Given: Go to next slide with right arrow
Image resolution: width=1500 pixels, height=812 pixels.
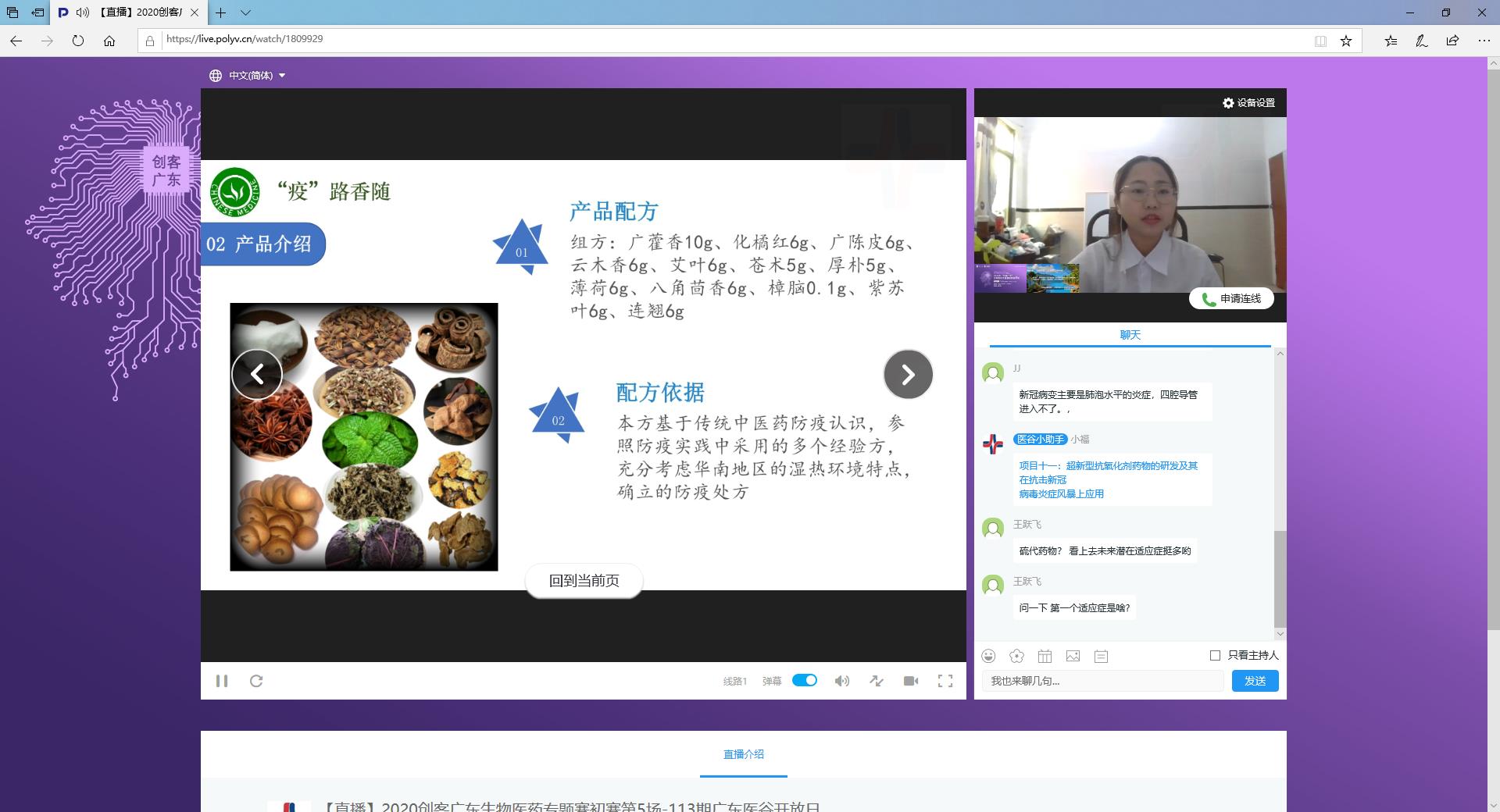Looking at the screenshot, I should tap(908, 375).
